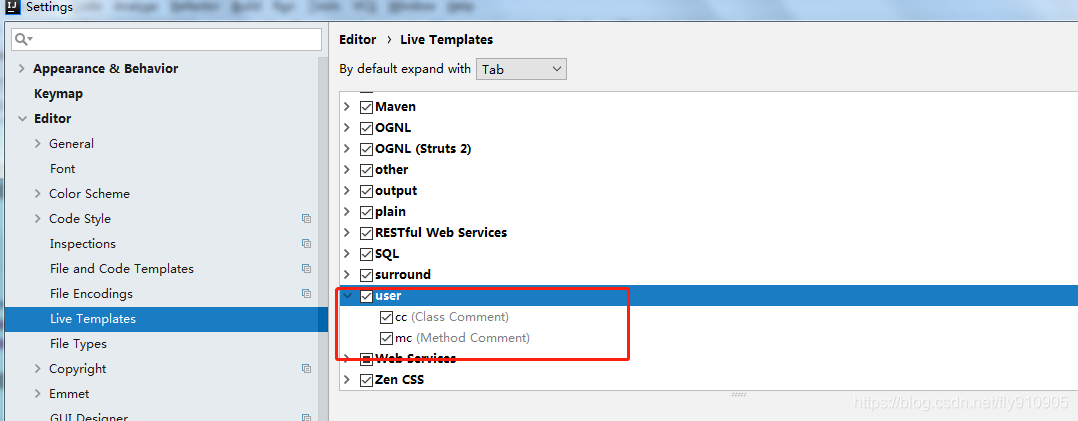
Task: Click project-level icon beside File Encodings
Action: tap(306, 294)
